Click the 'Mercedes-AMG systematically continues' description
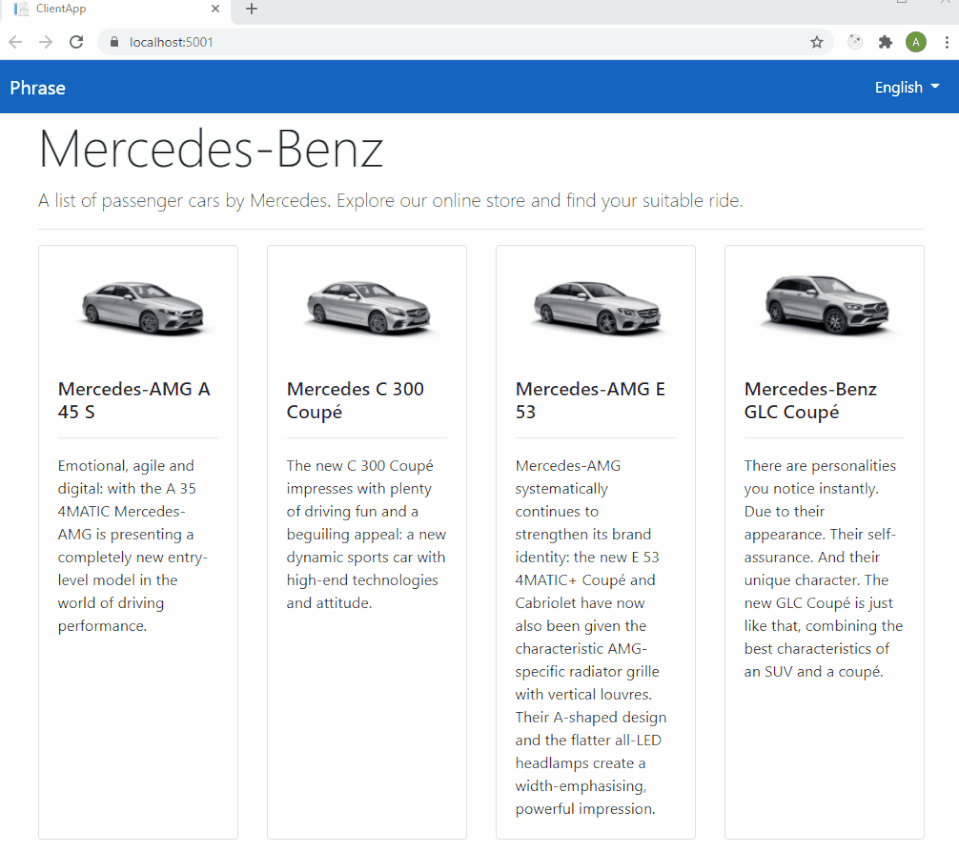959x853 pixels. pos(591,637)
